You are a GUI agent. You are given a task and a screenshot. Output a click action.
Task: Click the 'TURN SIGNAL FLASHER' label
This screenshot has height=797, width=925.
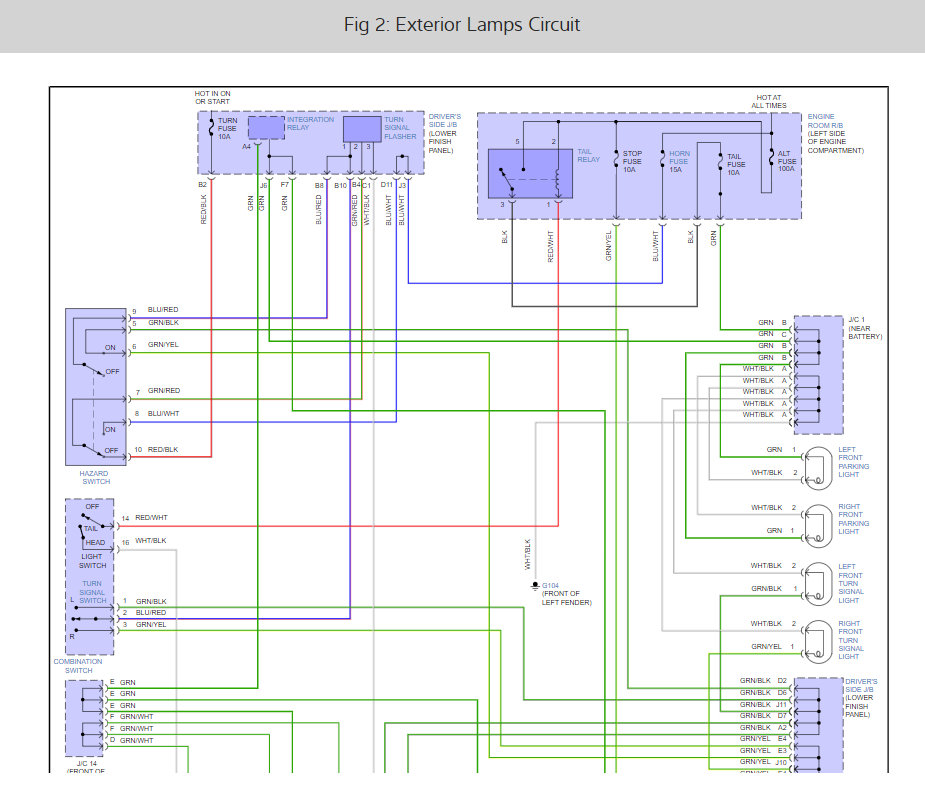[400, 128]
